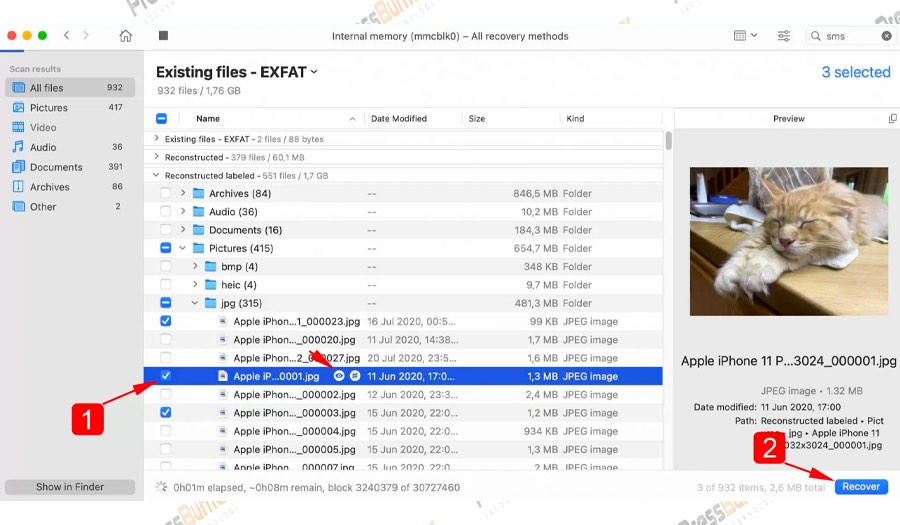
Task: Click the hash info icon on selected row
Action: point(355,377)
